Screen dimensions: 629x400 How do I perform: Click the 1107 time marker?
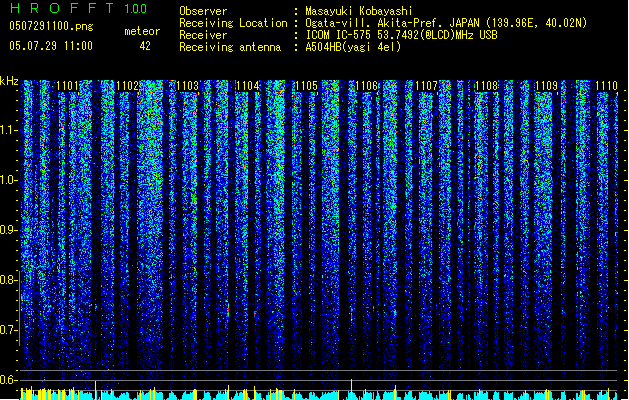coord(426,86)
